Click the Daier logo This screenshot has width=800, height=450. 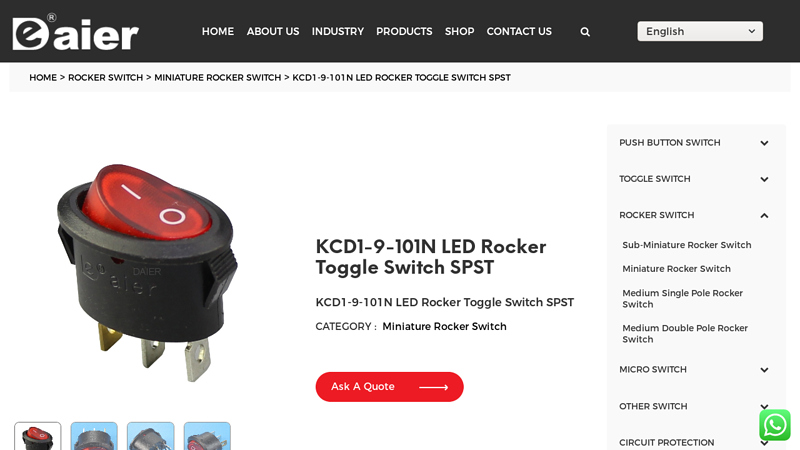[x=76, y=32]
